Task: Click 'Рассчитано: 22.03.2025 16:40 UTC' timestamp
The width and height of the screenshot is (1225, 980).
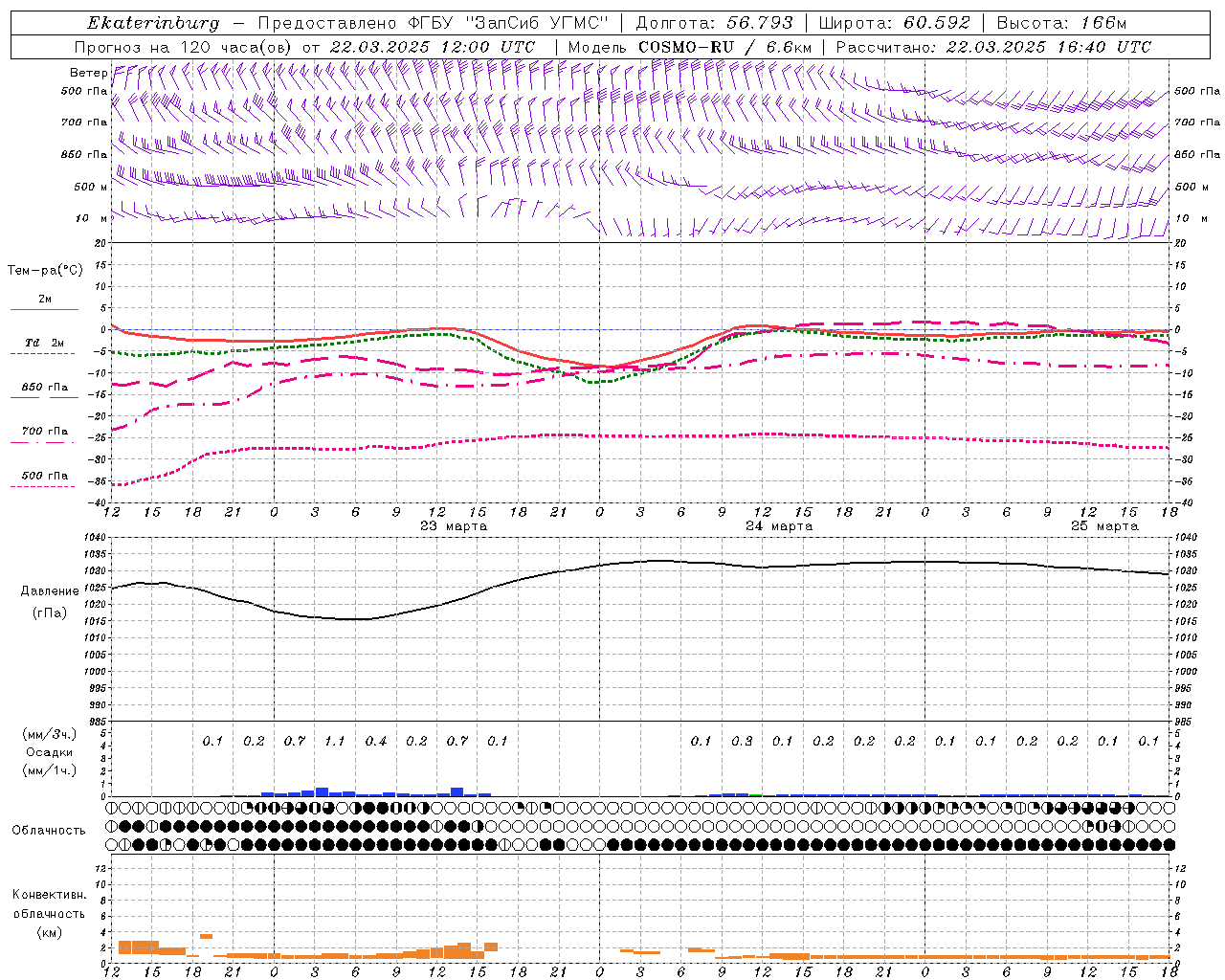Action: [x=993, y=47]
